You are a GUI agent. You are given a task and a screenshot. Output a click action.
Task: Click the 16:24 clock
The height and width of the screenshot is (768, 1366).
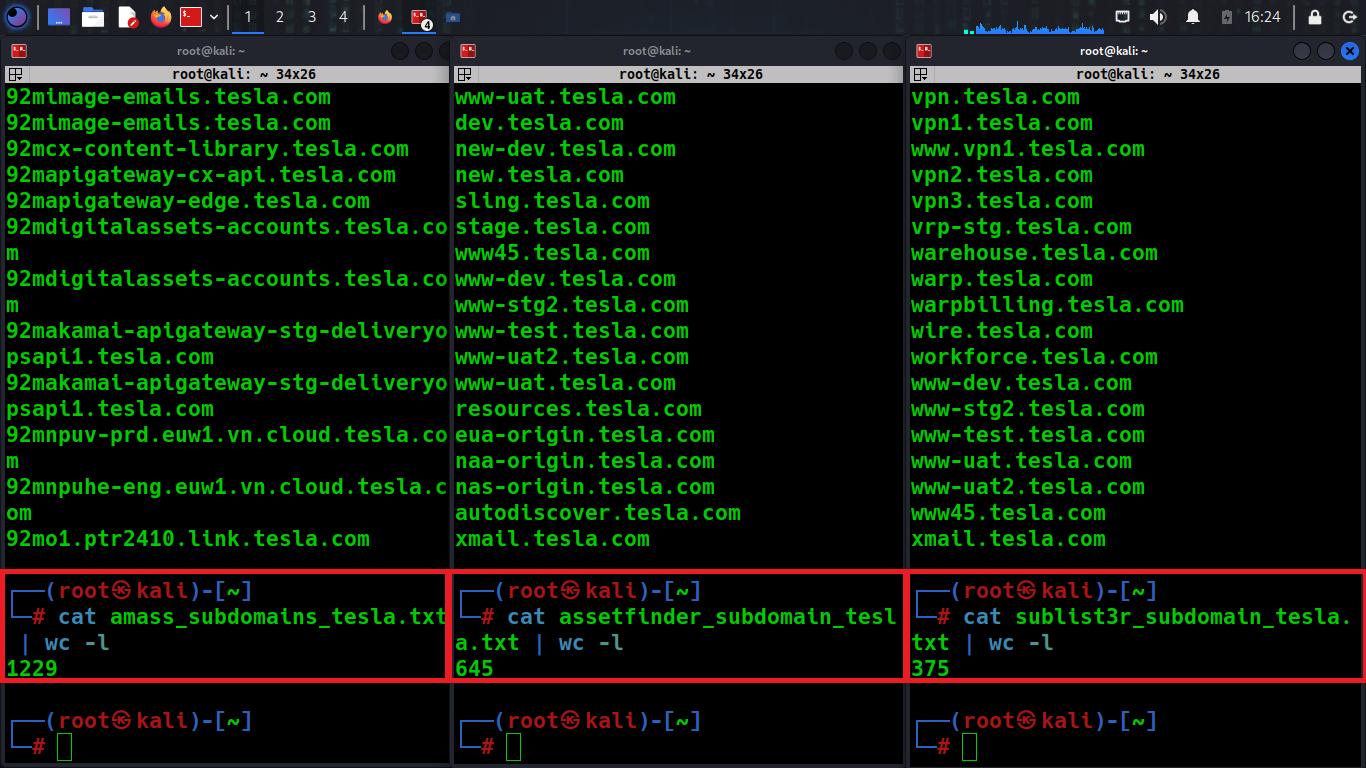tap(1262, 17)
